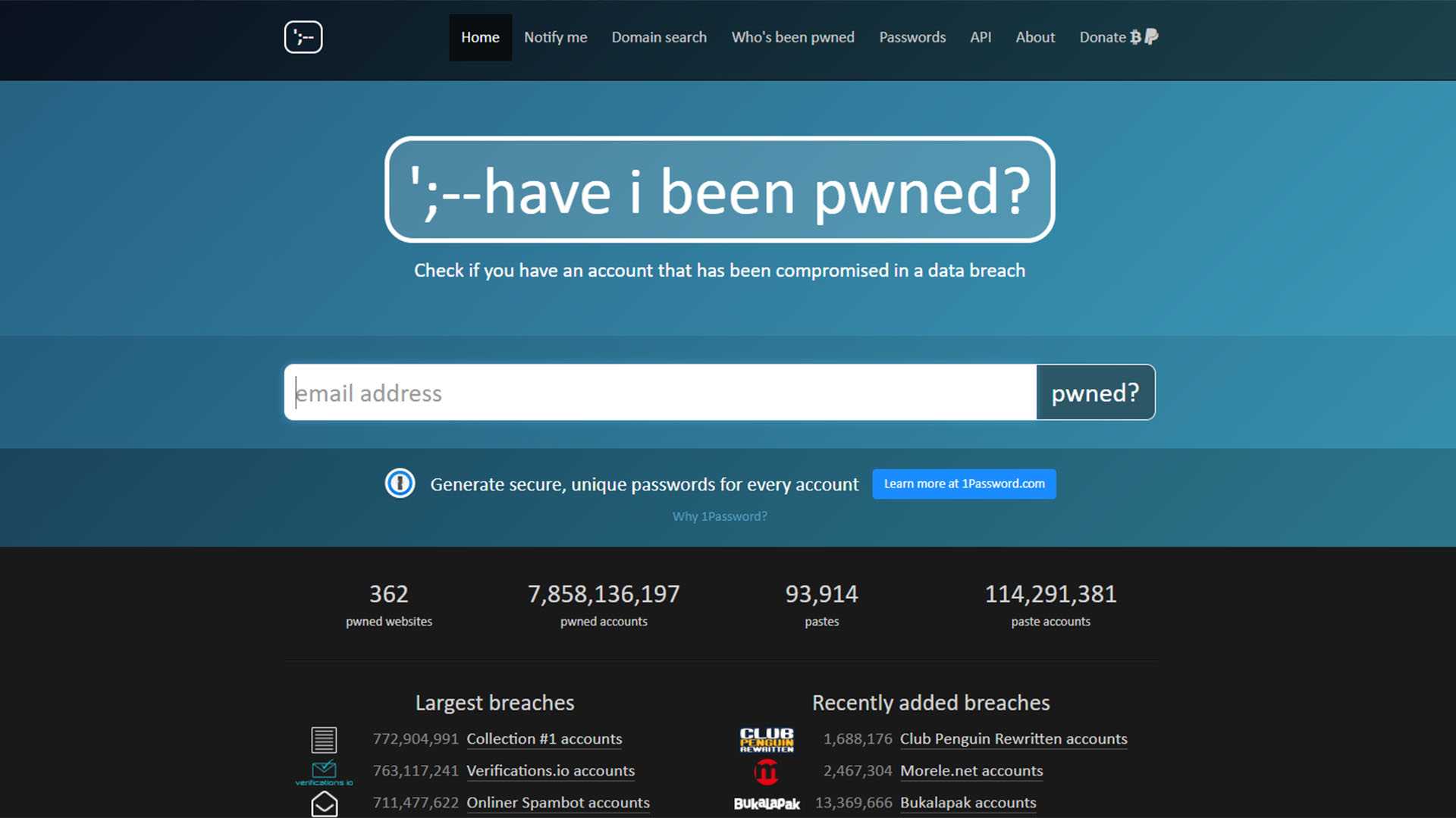Click the 2,467,304 count
Image resolution: width=1456 pixels, height=818 pixels.
click(858, 771)
